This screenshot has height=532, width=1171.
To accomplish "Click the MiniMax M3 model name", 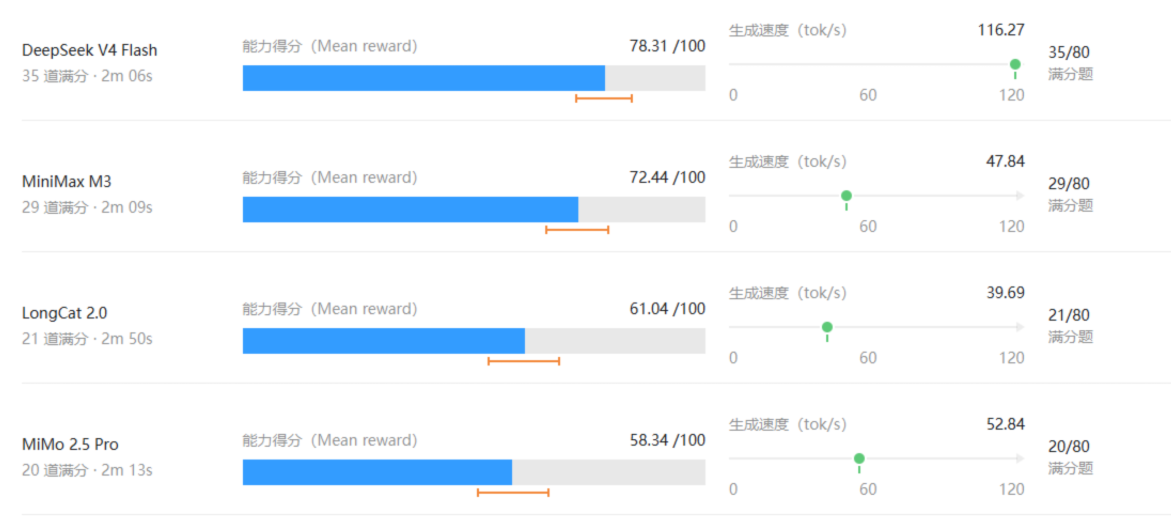I will click(x=67, y=182).
